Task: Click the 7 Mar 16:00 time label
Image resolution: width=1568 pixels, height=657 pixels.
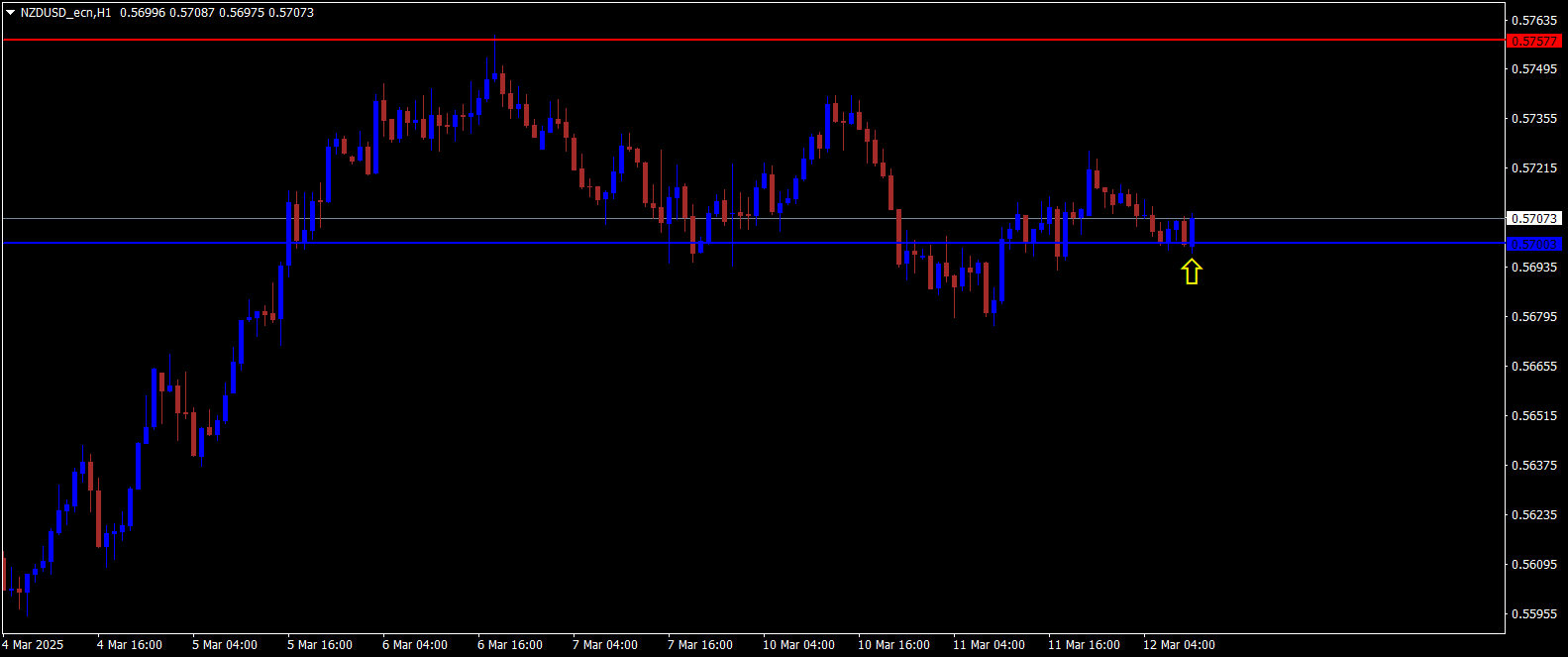Action: 700,645
